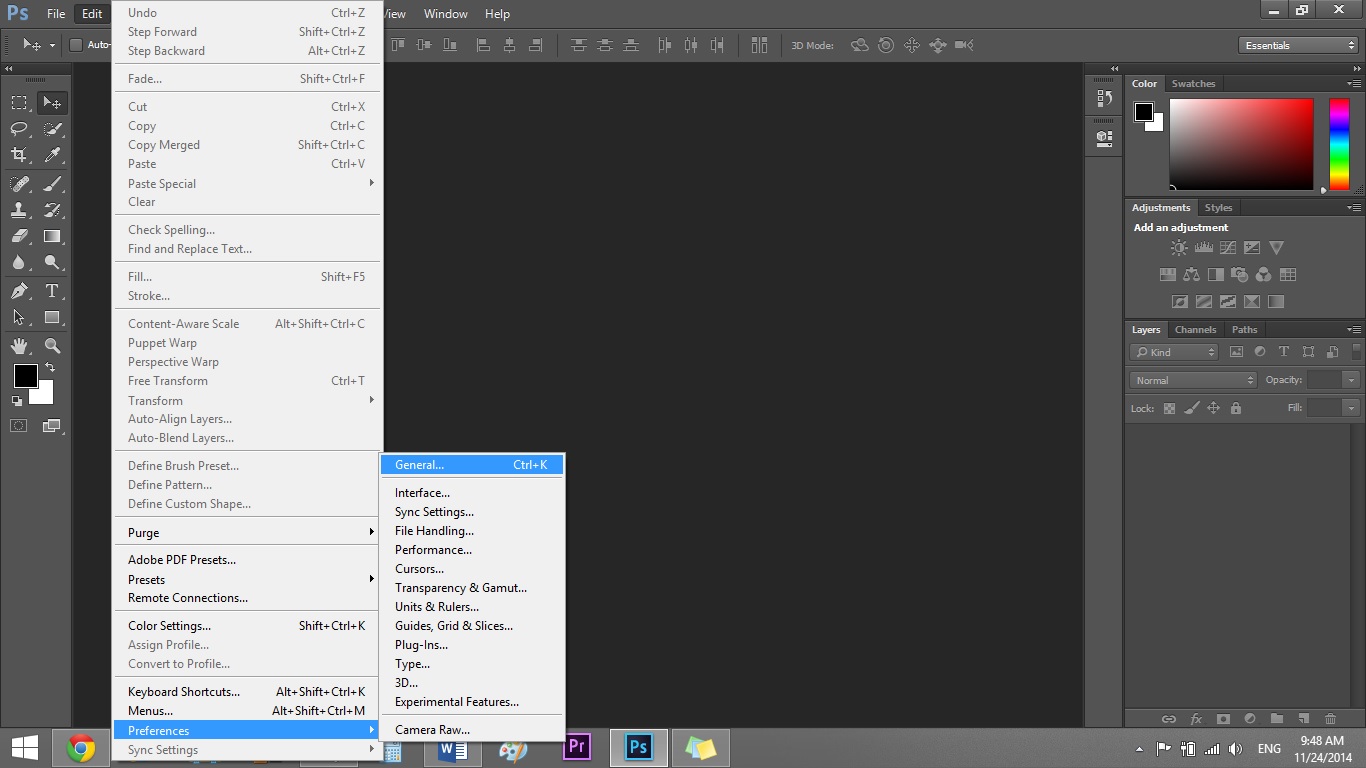Viewport: 1366px width, 768px height.
Task: Open Keyboard Shortcuts from Edit menu
Action: [247, 692]
